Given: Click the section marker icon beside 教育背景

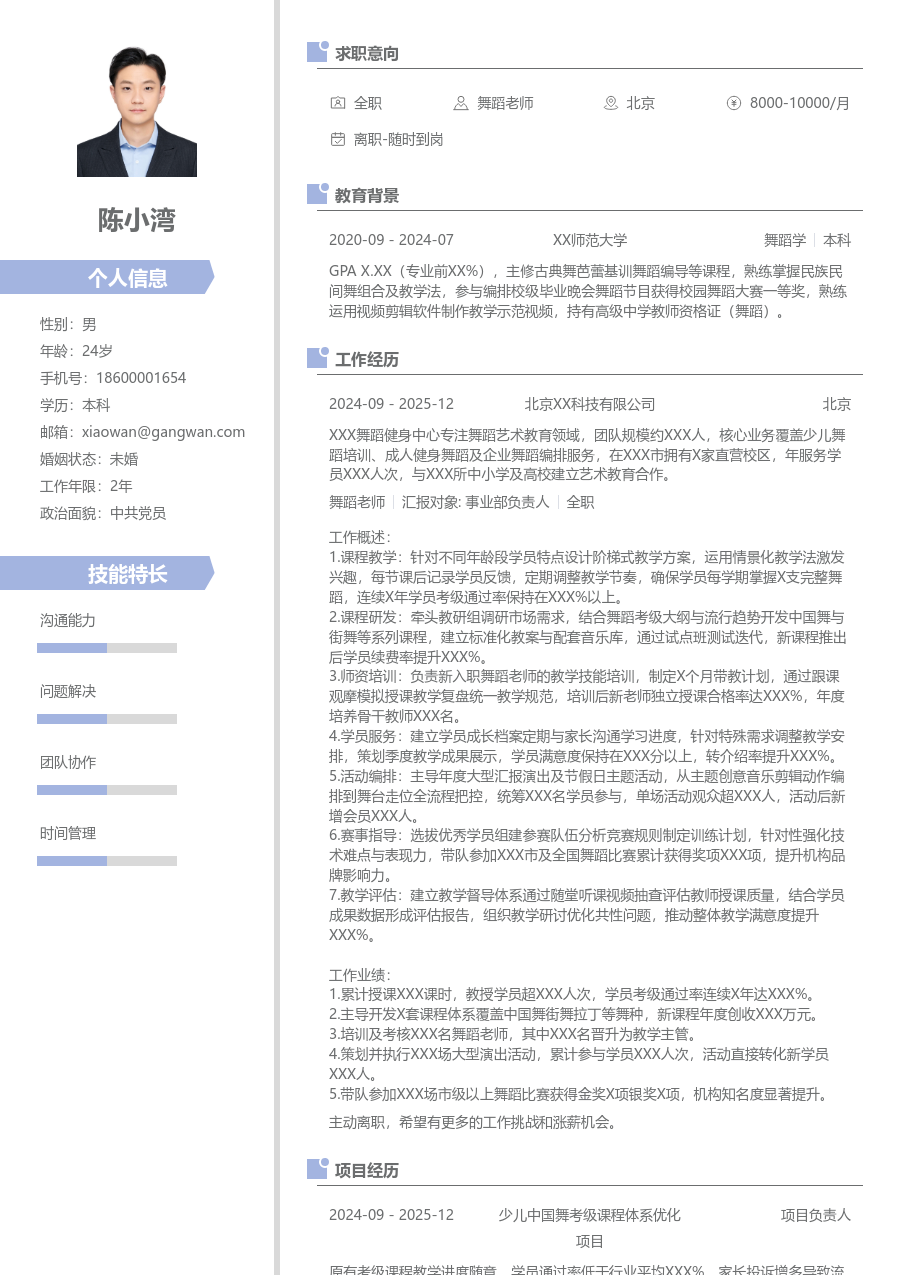Looking at the screenshot, I should click(315, 195).
